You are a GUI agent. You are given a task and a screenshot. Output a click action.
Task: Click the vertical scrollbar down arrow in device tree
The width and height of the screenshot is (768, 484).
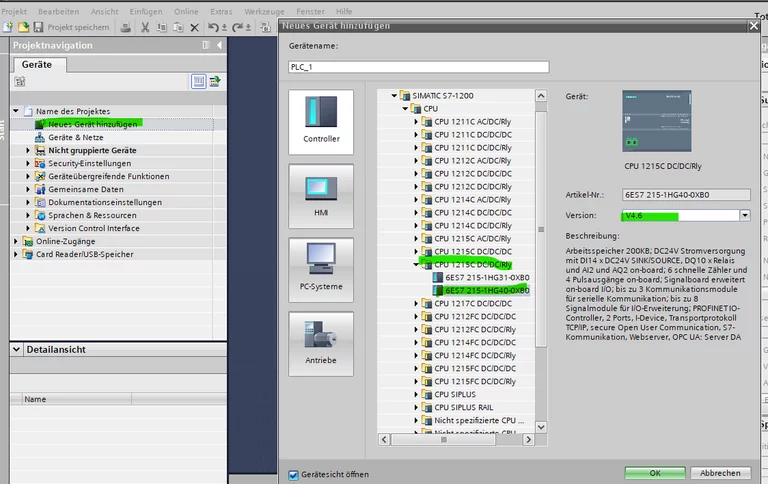coord(541,427)
